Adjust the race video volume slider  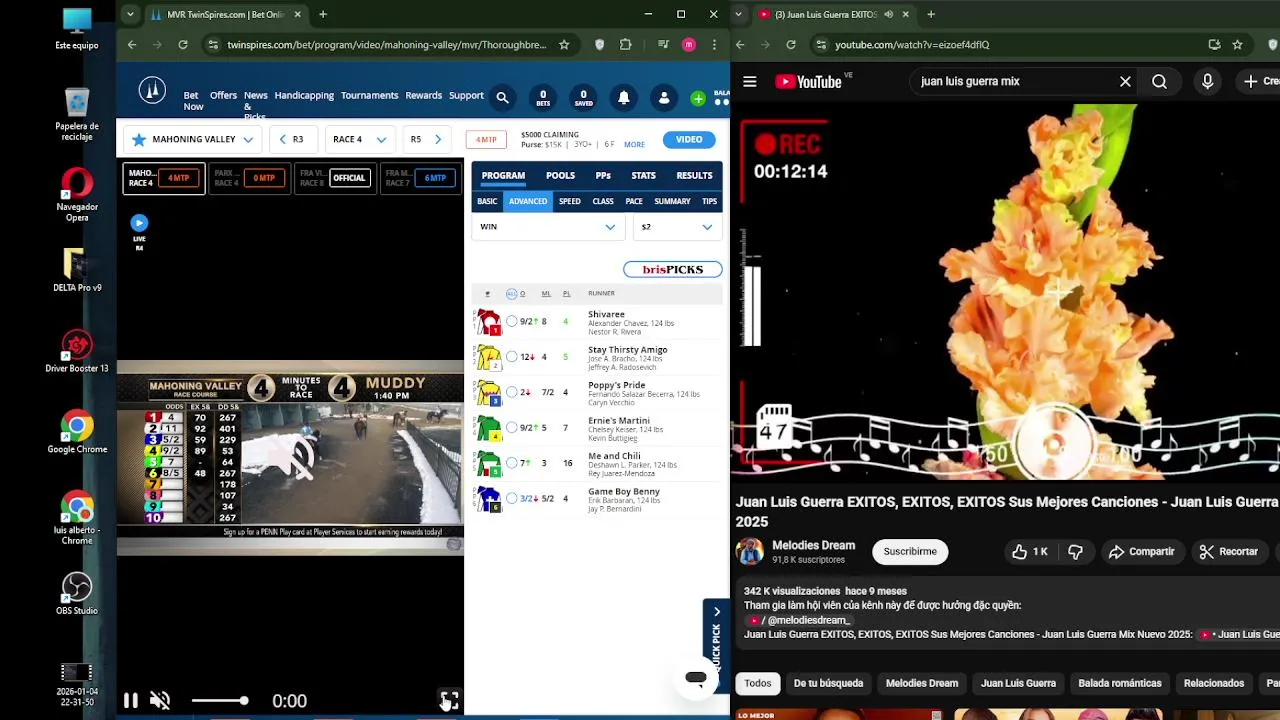click(219, 701)
